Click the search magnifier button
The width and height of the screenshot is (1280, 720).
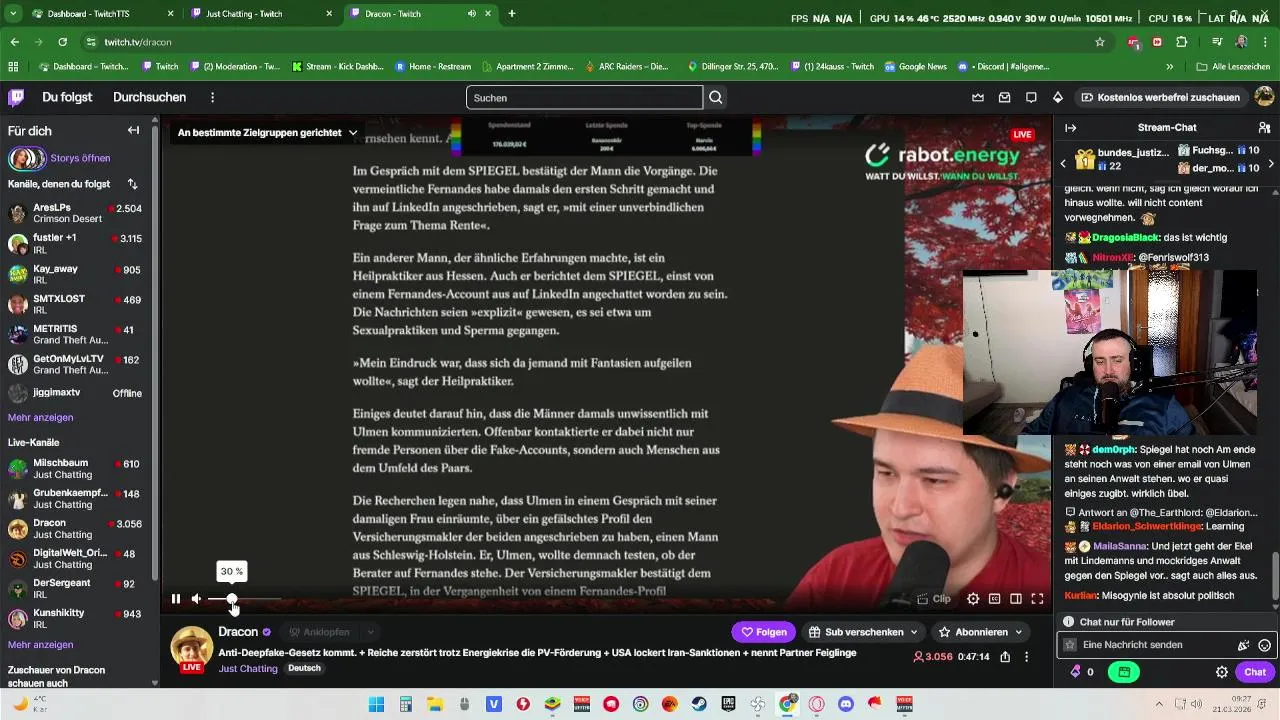[716, 97]
